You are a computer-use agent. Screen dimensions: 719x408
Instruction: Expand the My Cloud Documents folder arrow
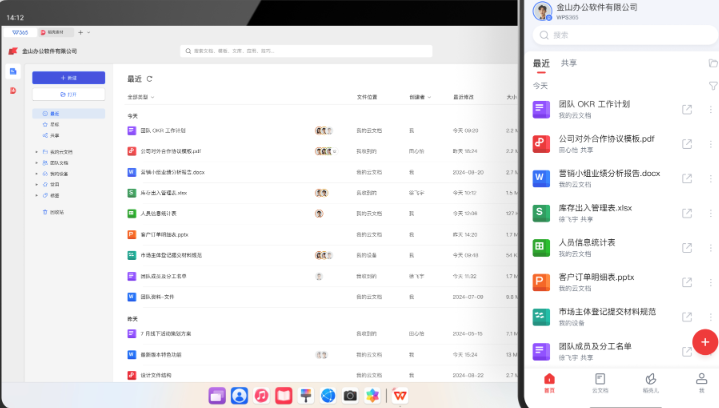(37, 152)
